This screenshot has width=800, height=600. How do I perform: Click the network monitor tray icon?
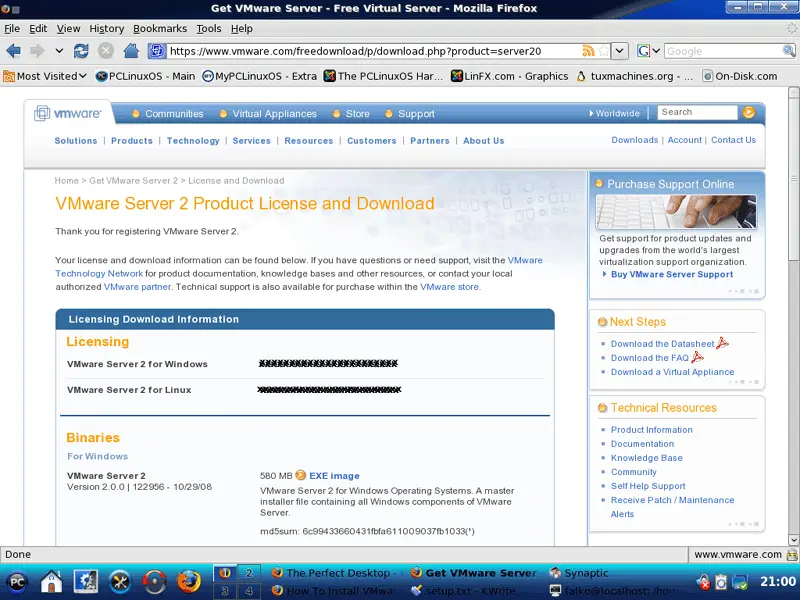[x=739, y=582]
